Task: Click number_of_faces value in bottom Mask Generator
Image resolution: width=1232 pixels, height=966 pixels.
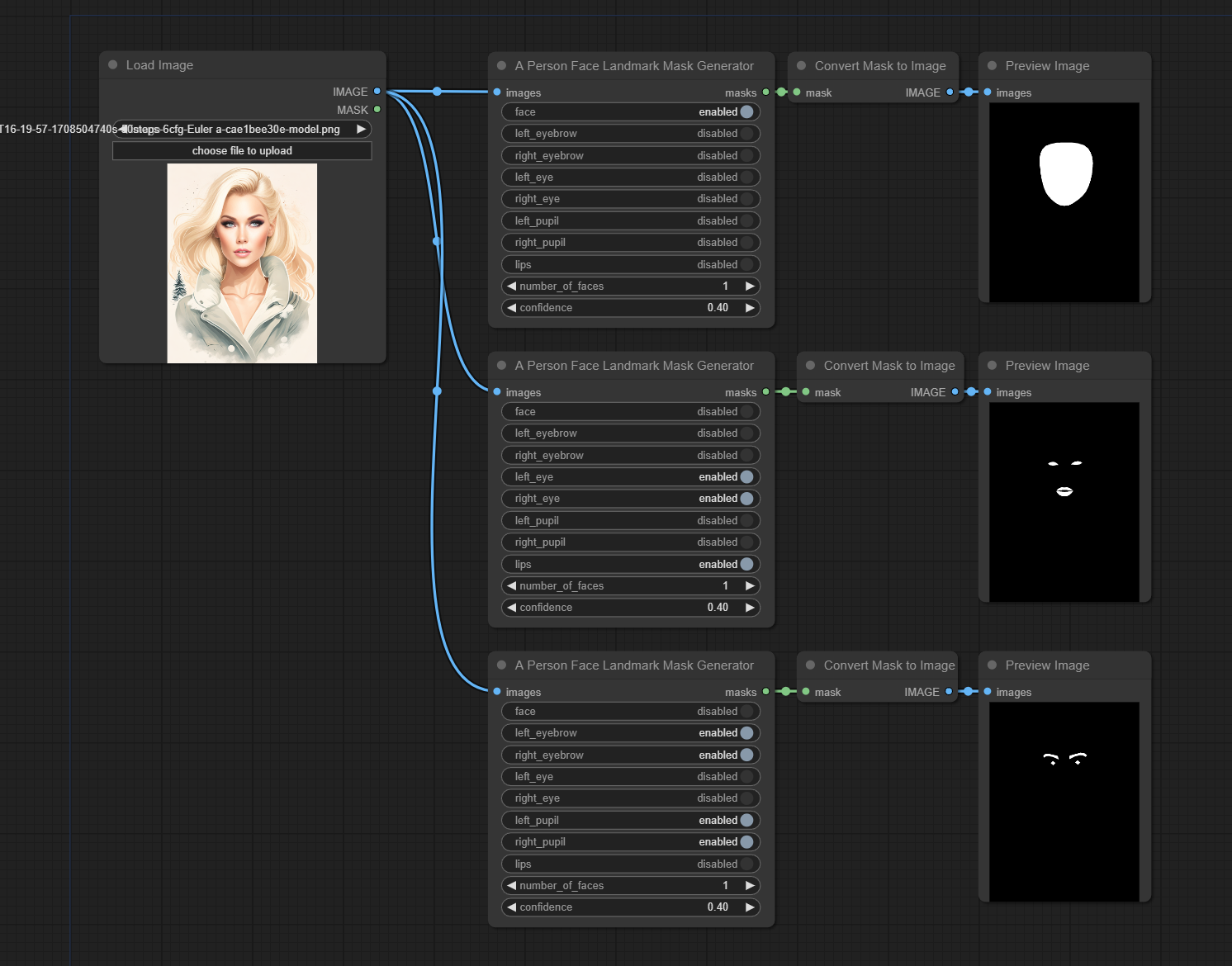Action: click(726, 885)
